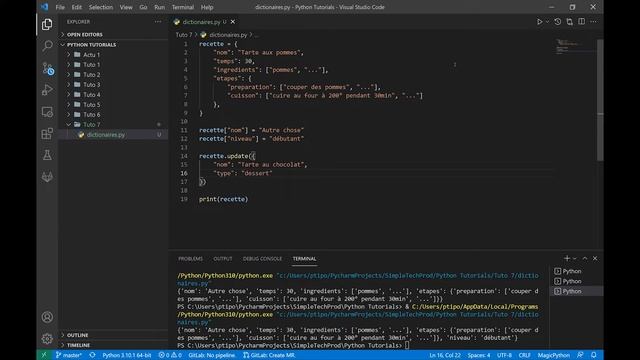Select the second Python terminal instance
Image resolution: width=640 pixels, height=360 pixels.
pyautogui.click(x=576, y=281)
